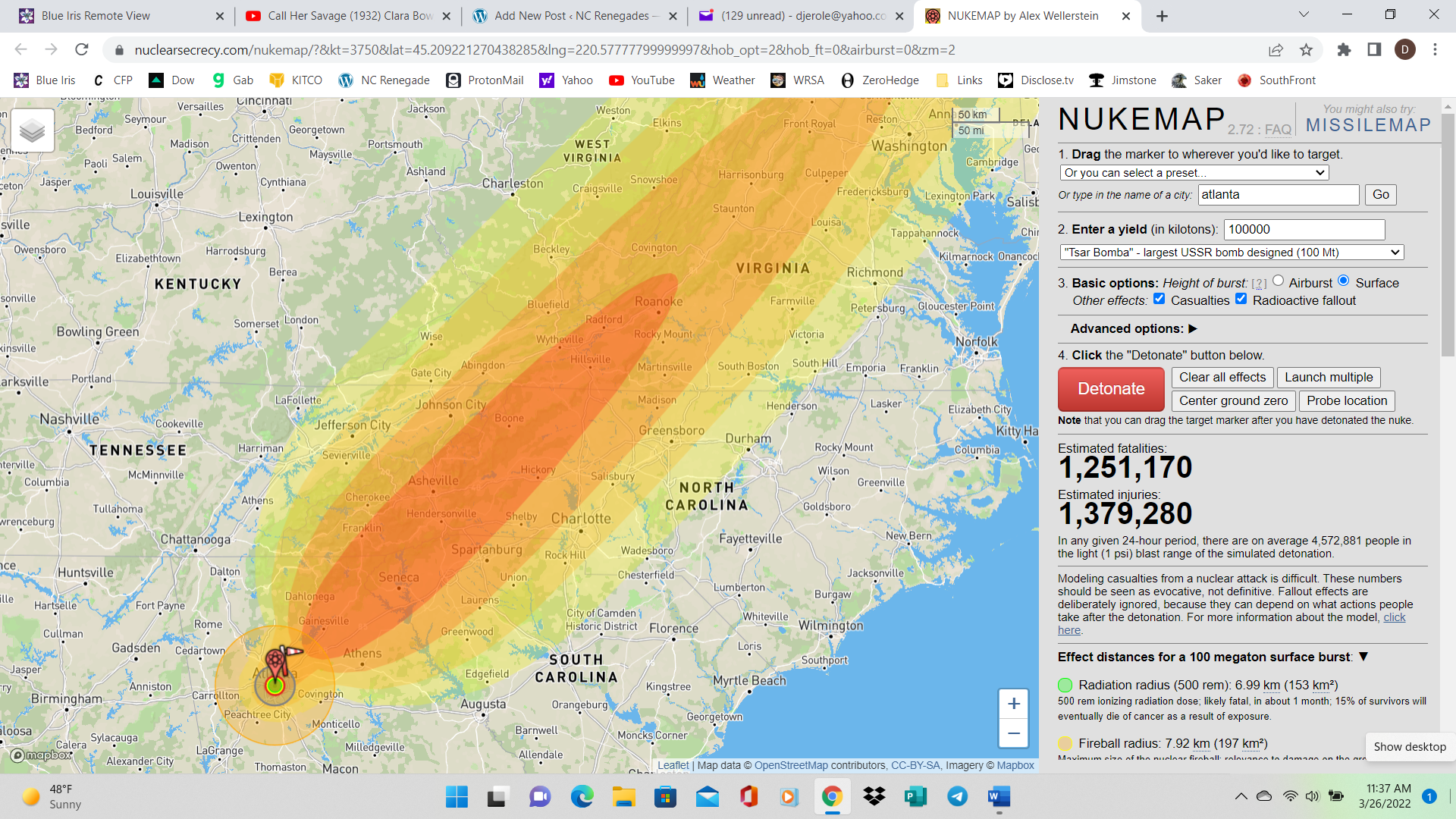Screen dimensions: 1456x819
Task: Switch to Yahoo mail unread tab
Action: click(803, 16)
